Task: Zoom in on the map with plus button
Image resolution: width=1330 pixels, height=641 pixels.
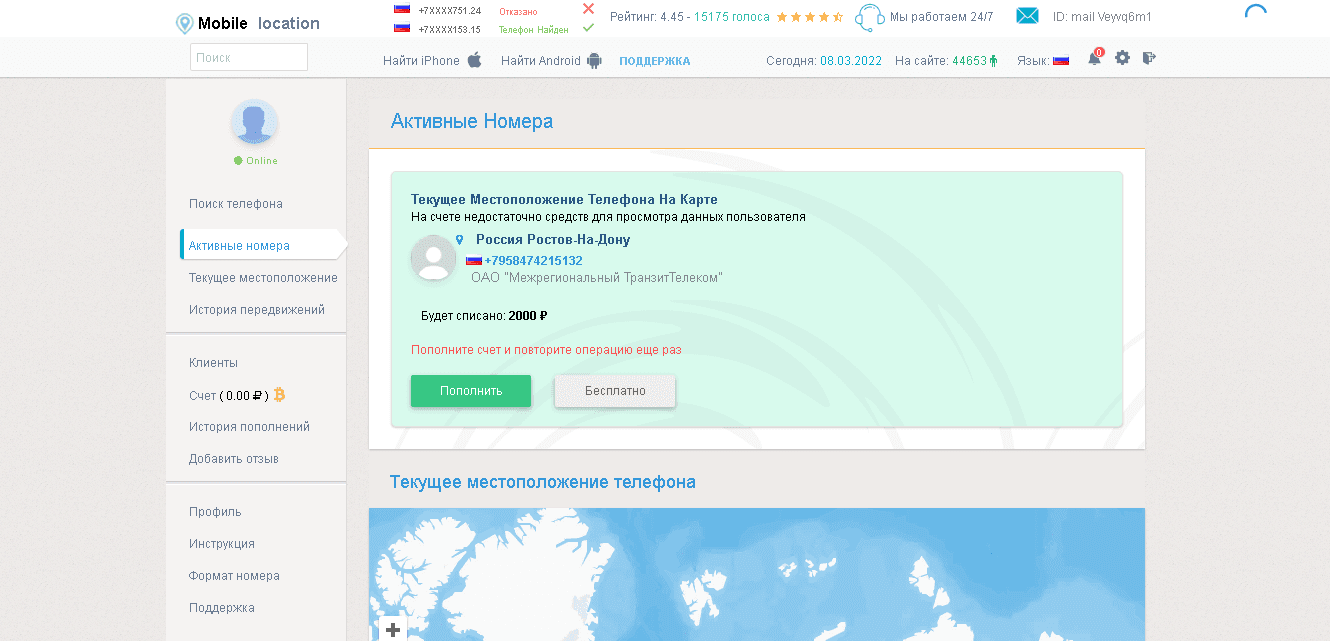Action: click(393, 630)
